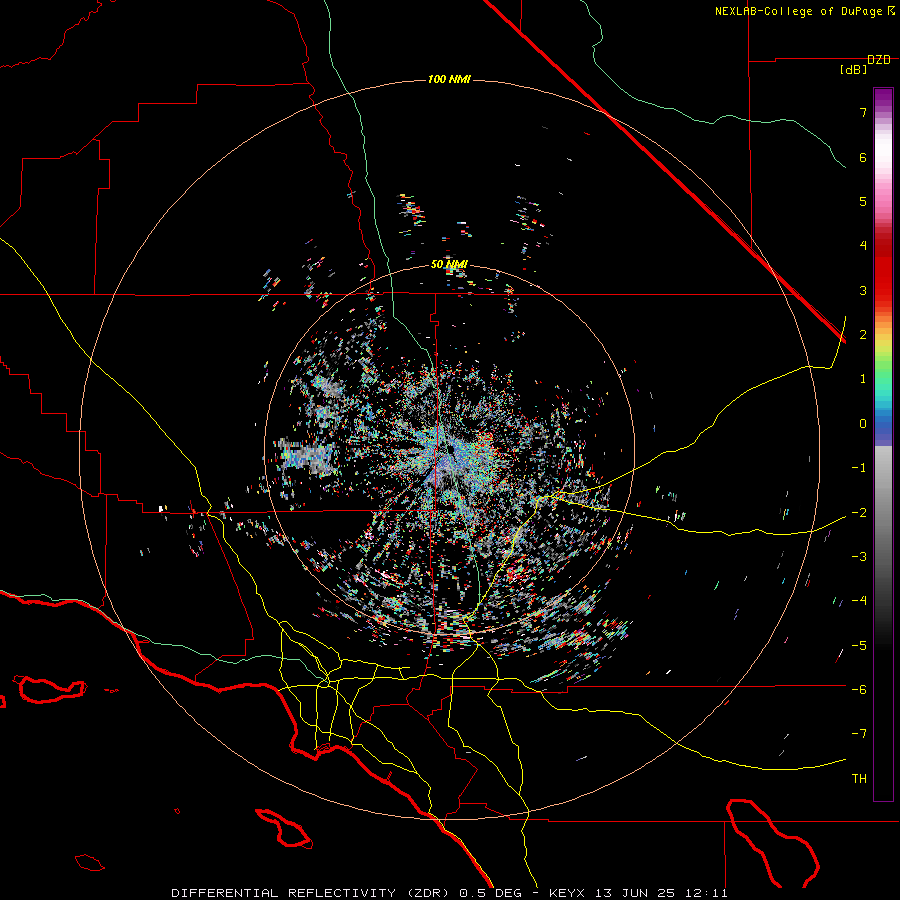Click the -1 value on color scale
The image size is (900, 900).
859,468
